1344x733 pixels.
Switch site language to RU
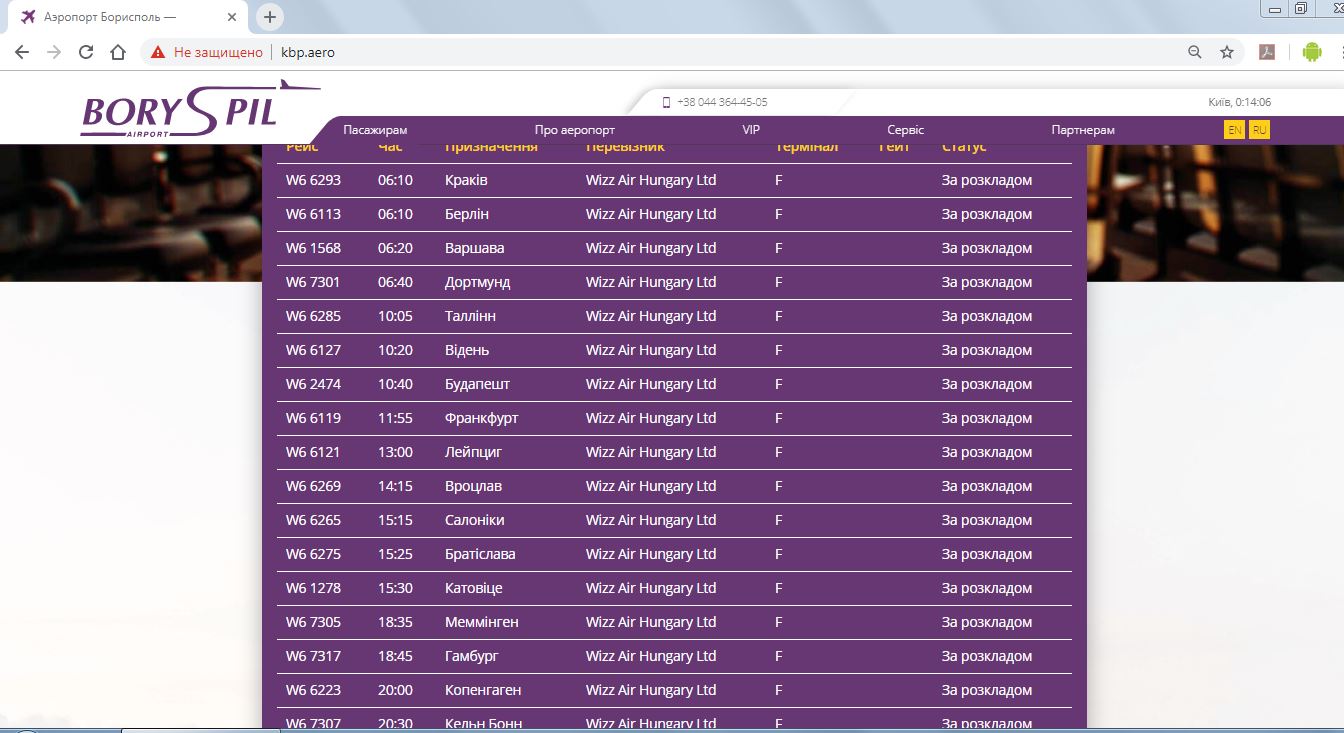tap(1259, 130)
